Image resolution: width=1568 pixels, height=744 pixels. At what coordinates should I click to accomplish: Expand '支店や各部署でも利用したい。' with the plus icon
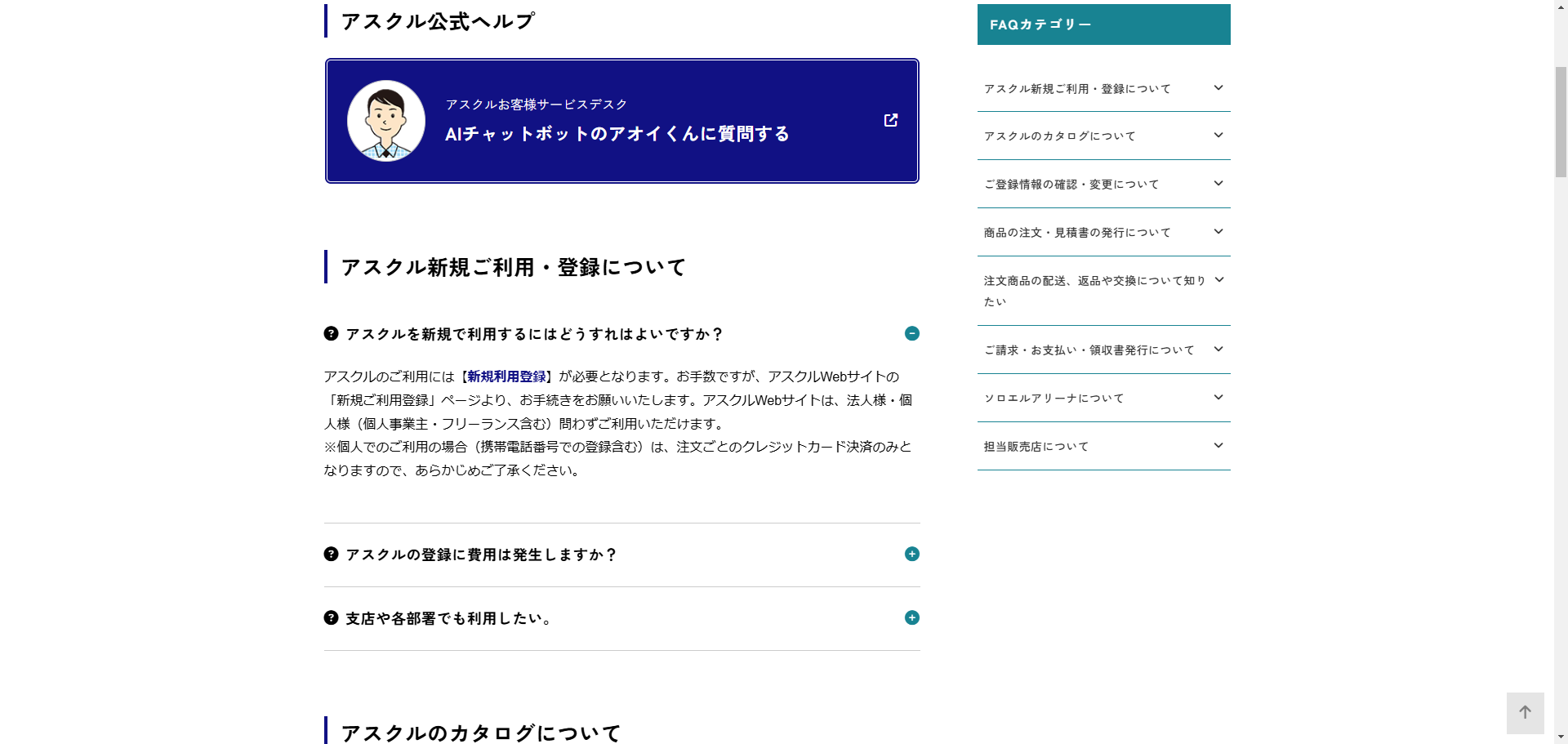(x=912, y=617)
